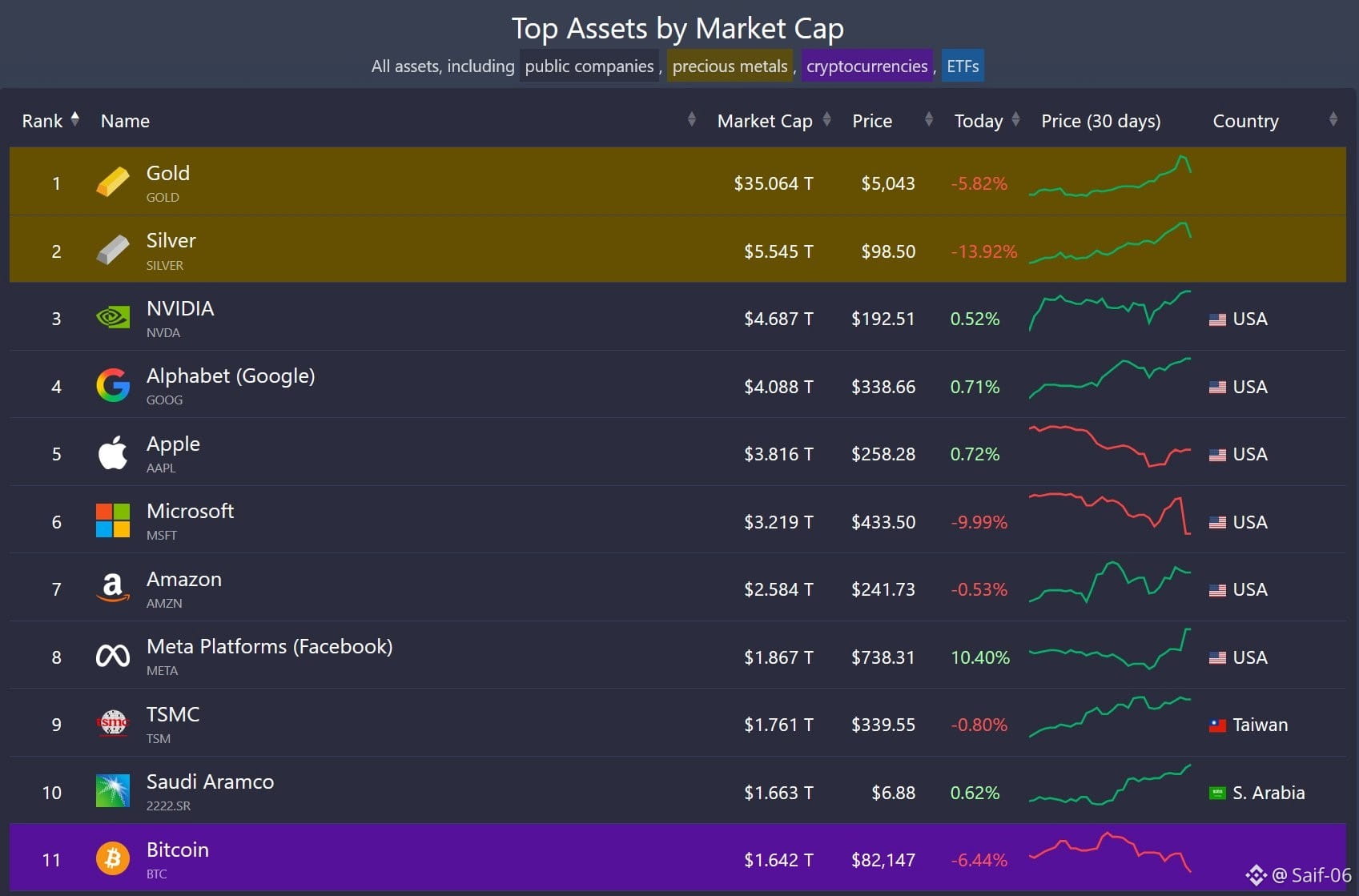This screenshot has width=1359, height=896.
Task: Click NVIDIA's 30-day price sparkline chart
Action: (1109, 311)
